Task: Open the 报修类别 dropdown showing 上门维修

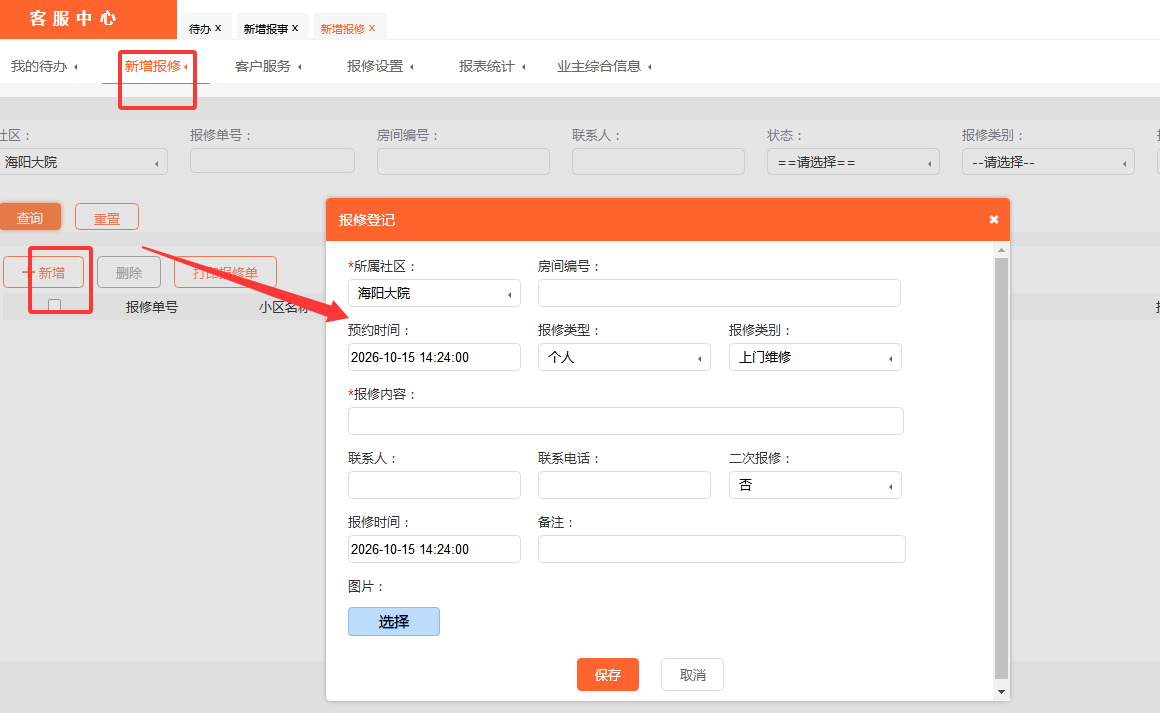Action: tap(815, 357)
